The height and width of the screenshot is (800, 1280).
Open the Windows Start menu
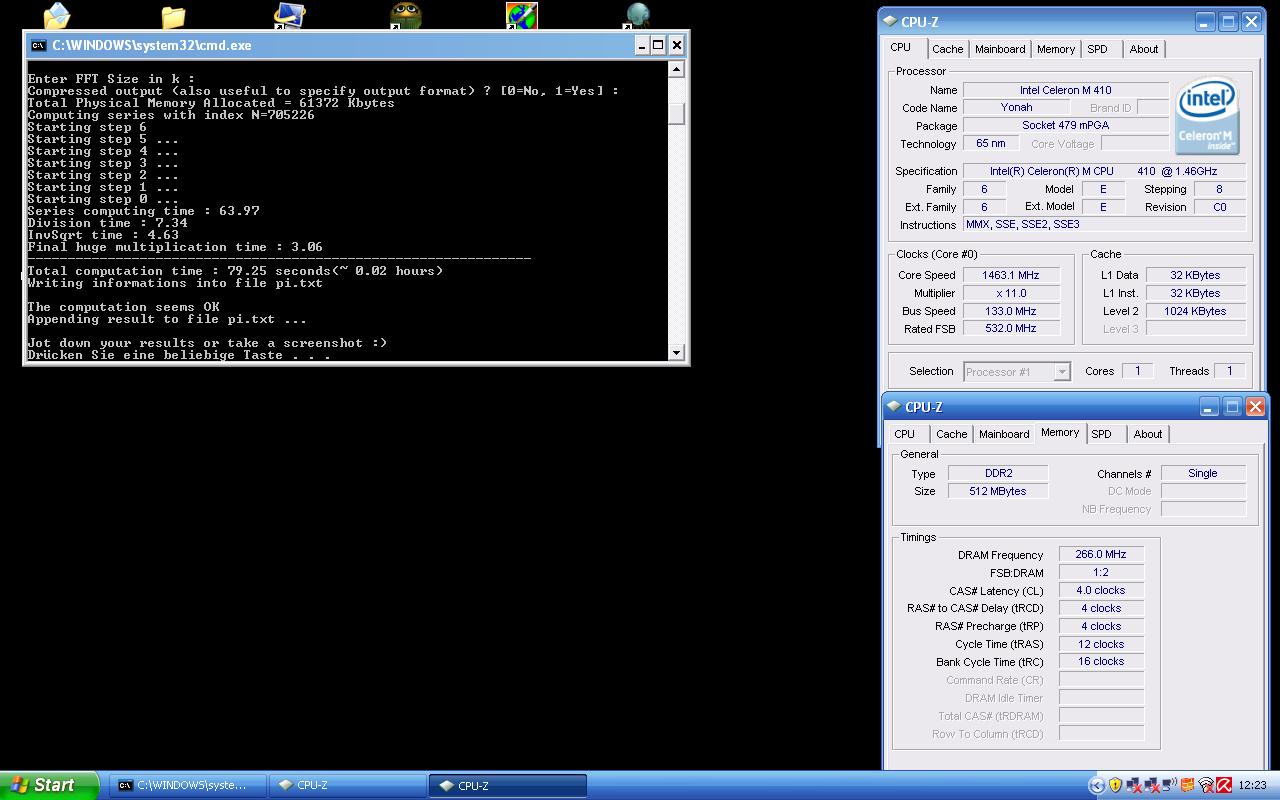(49, 786)
